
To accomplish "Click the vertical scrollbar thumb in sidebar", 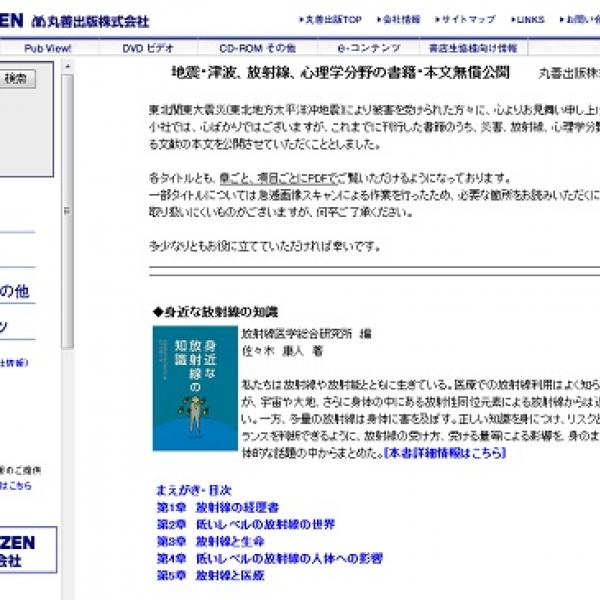I will [x=68, y=212].
